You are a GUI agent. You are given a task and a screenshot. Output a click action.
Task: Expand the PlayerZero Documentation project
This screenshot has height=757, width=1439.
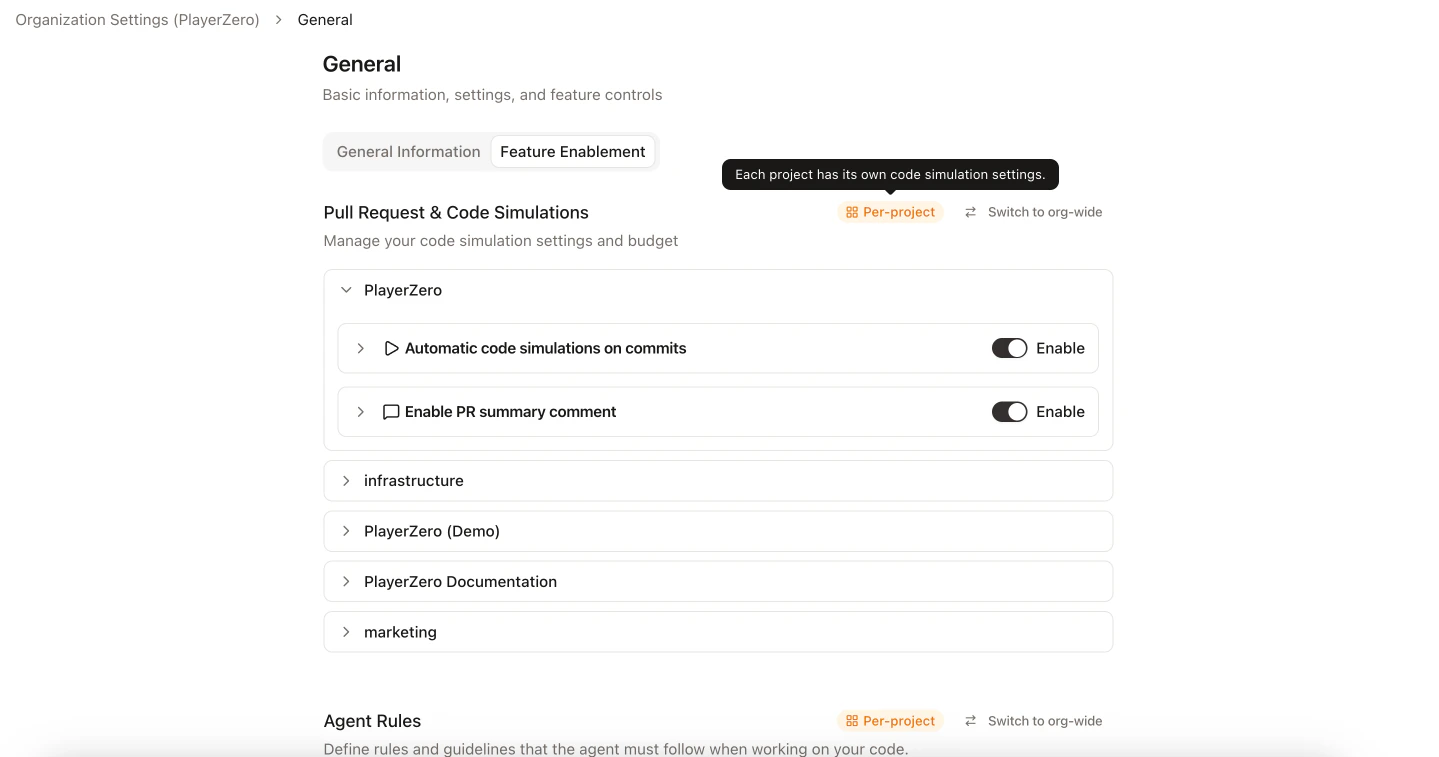(346, 581)
